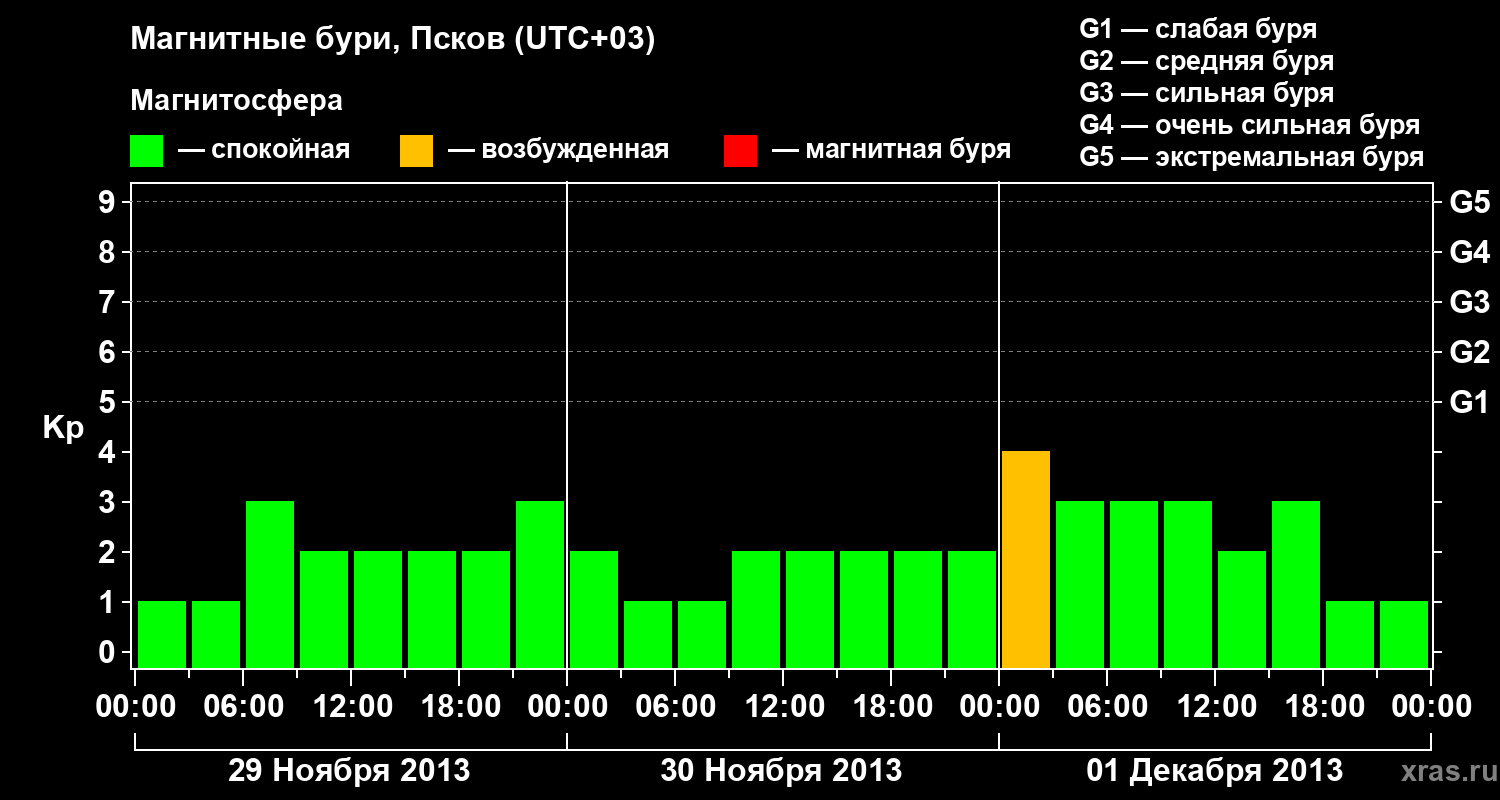The width and height of the screenshot is (1500, 800).
Task: Click the final Kp 1 bar of 01 December
Action: point(1404,634)
